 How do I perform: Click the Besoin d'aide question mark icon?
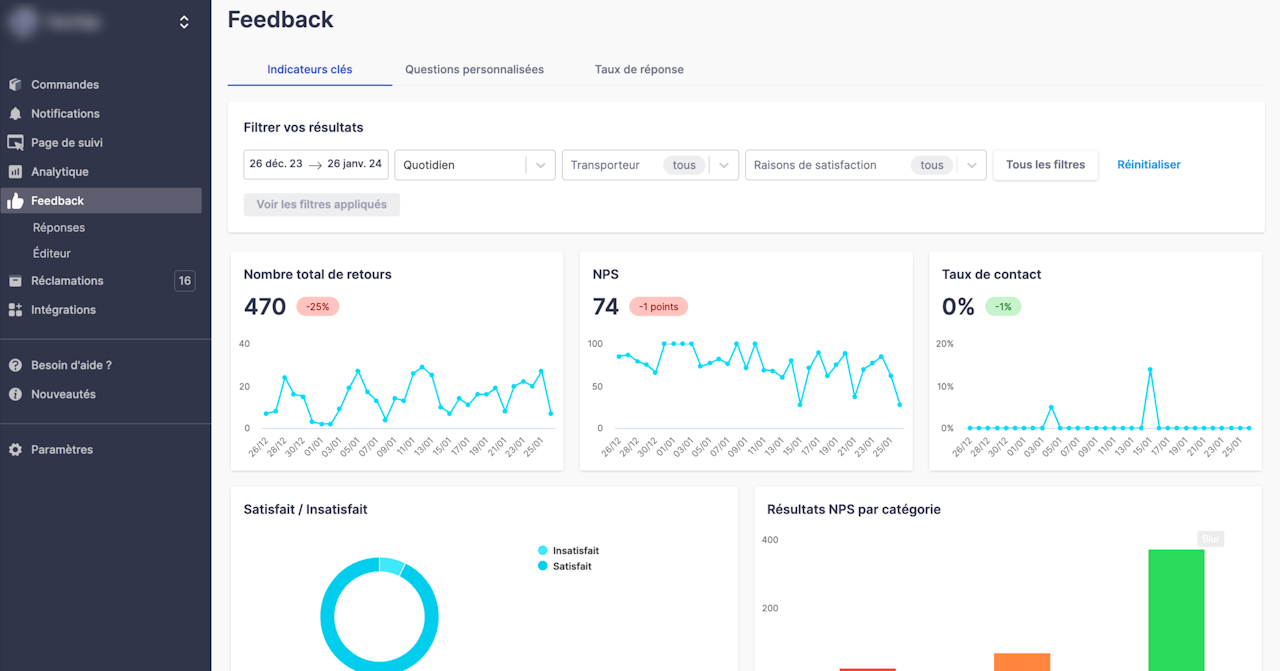15,366
